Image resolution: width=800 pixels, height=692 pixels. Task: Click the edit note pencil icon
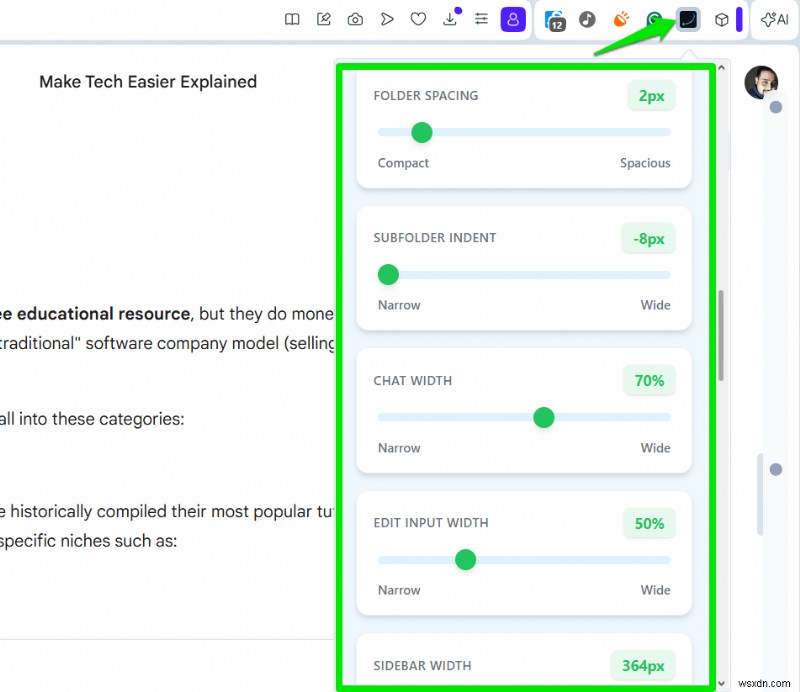tap(323, 19)
